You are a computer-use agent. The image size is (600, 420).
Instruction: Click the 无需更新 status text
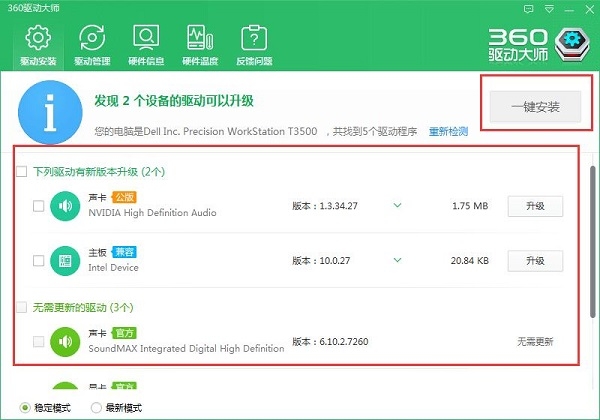pos(535,341)
